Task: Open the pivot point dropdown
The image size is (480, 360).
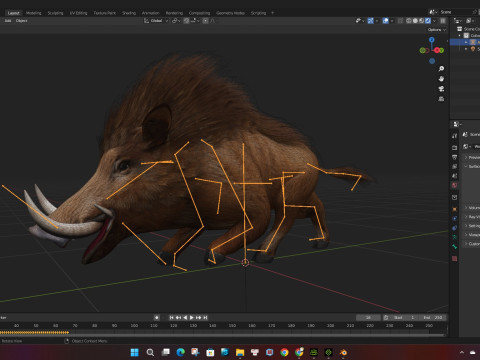Action: tap(176, 21)
